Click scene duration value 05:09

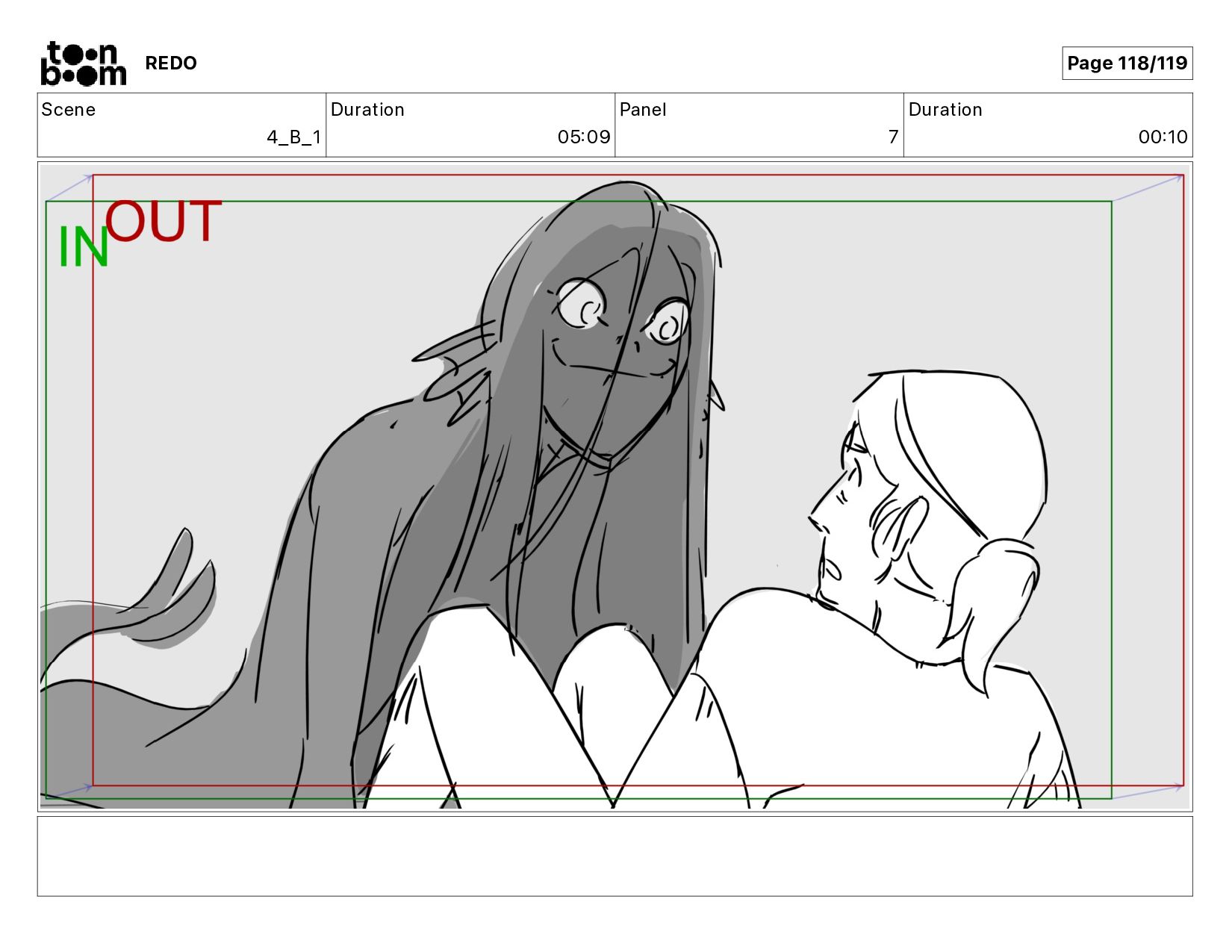pos(584,137)
